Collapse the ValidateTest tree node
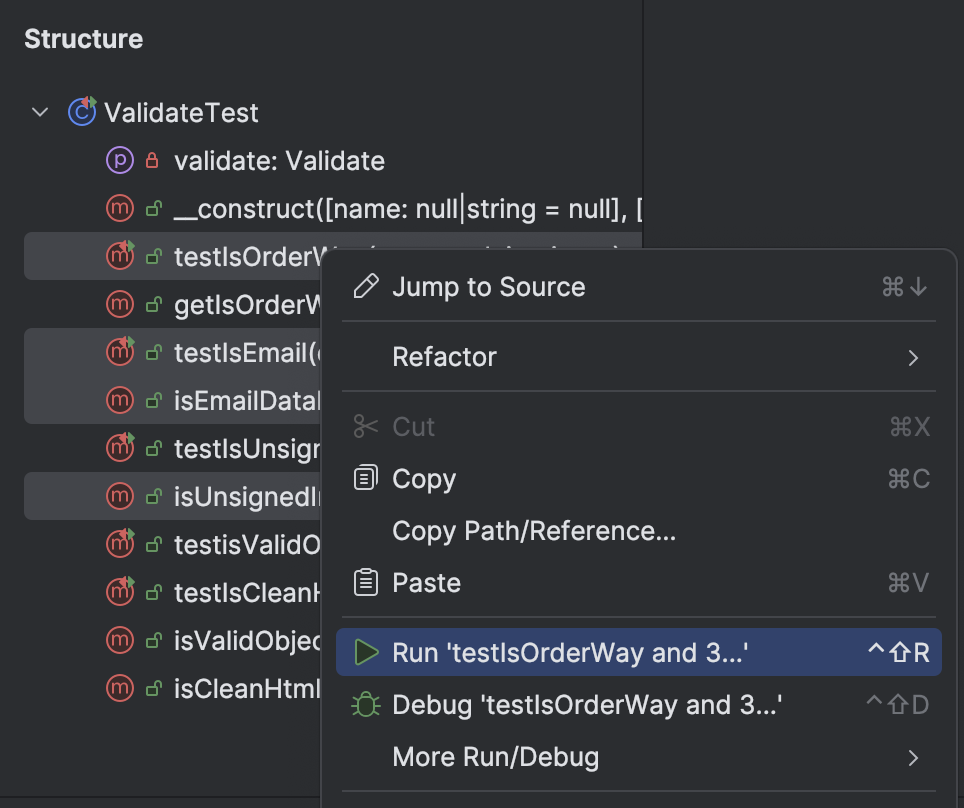The height and width of the screenshot is (808, 964). coord(40,112)
